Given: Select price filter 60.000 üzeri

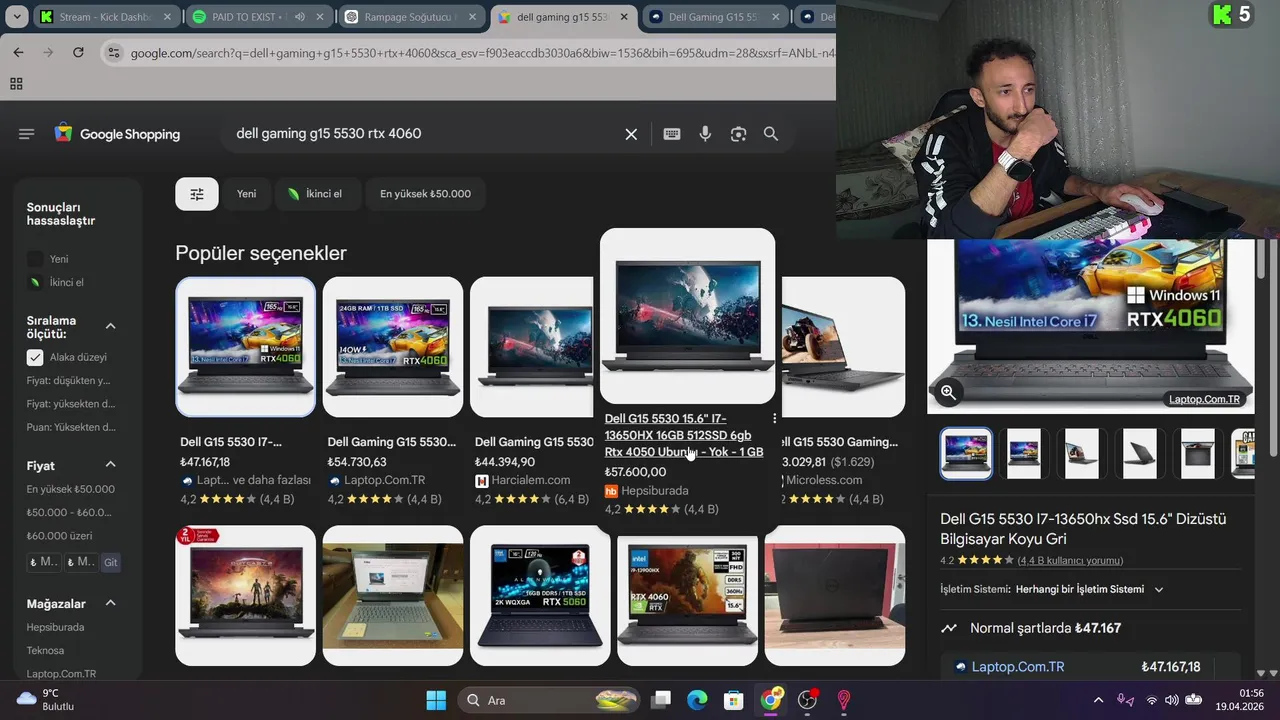Looking at the screenshot, I should 59,536.
